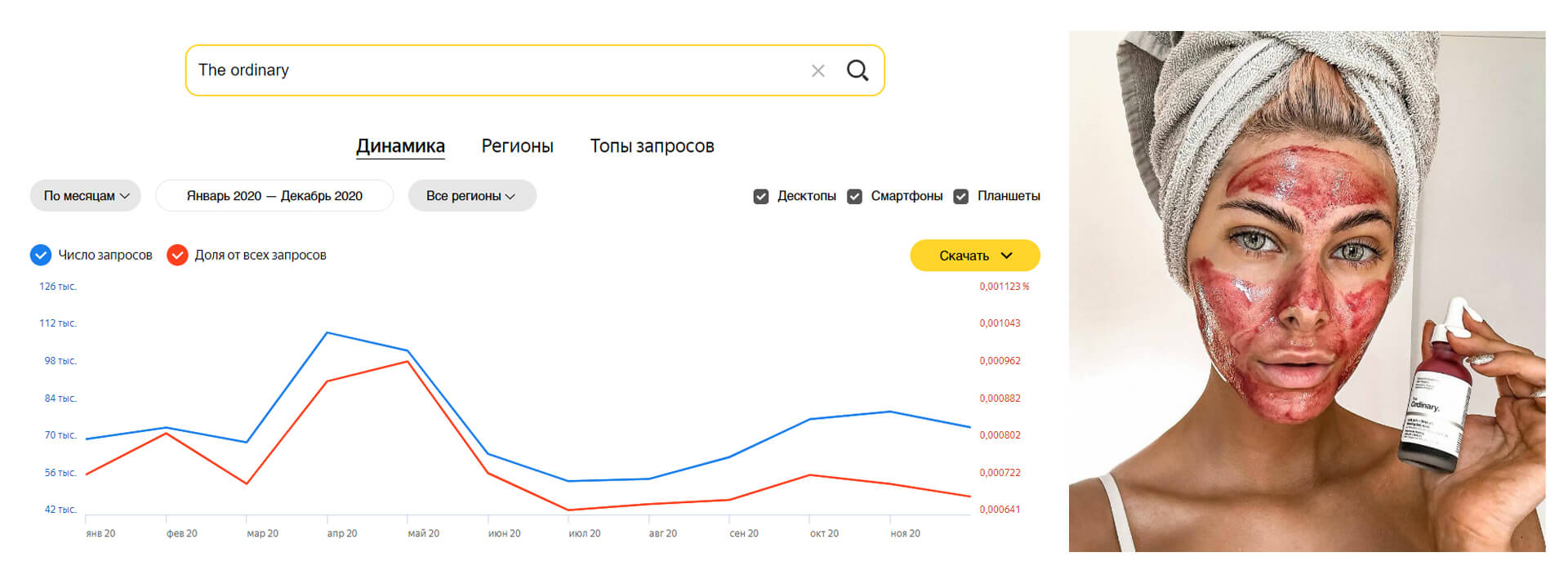Click the ноя 20 month label
The height and width of the screenshot is (588, 1568).
tap(905, 534)
